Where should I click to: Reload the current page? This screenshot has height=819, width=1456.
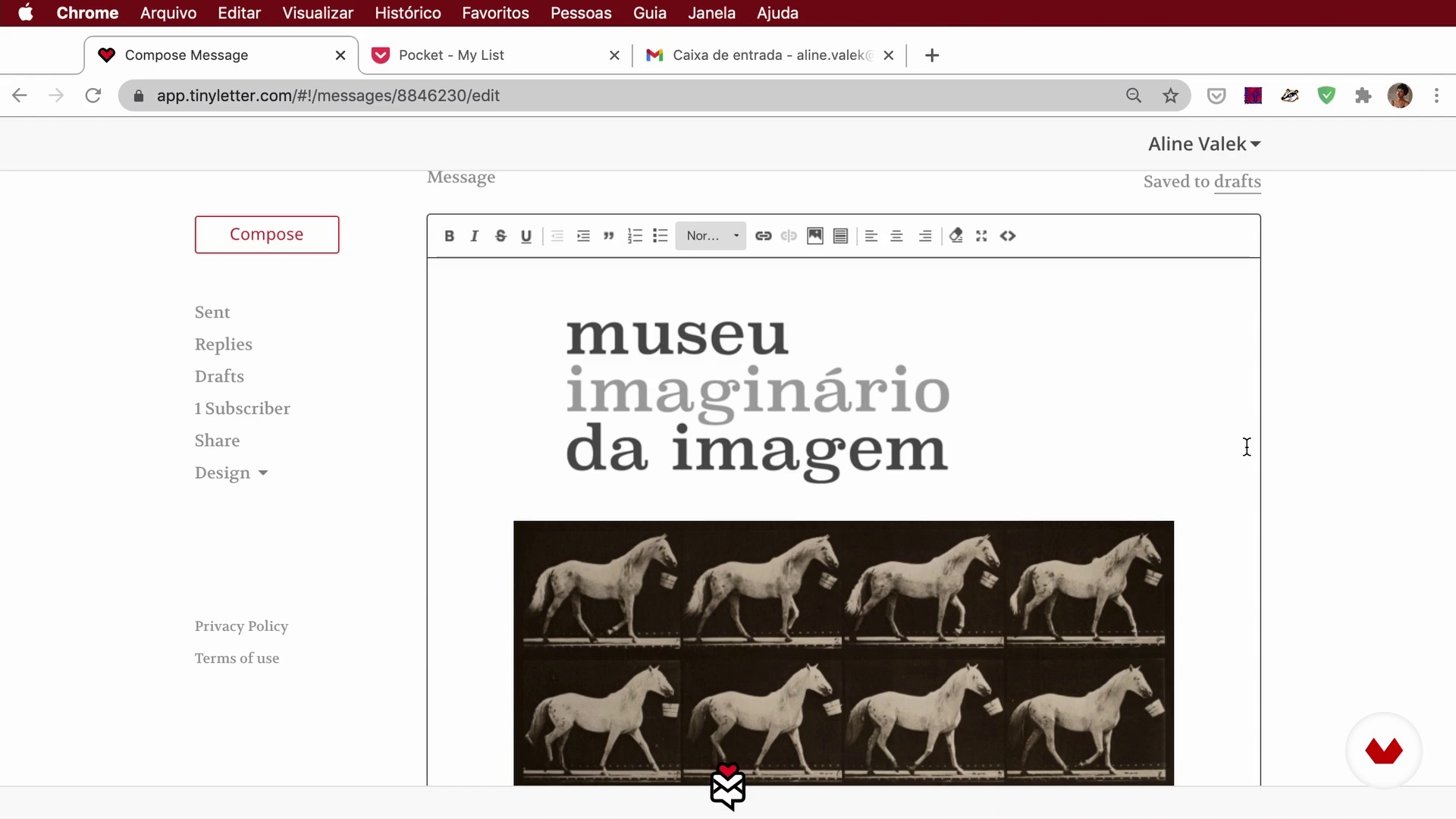tap(93, 96)
